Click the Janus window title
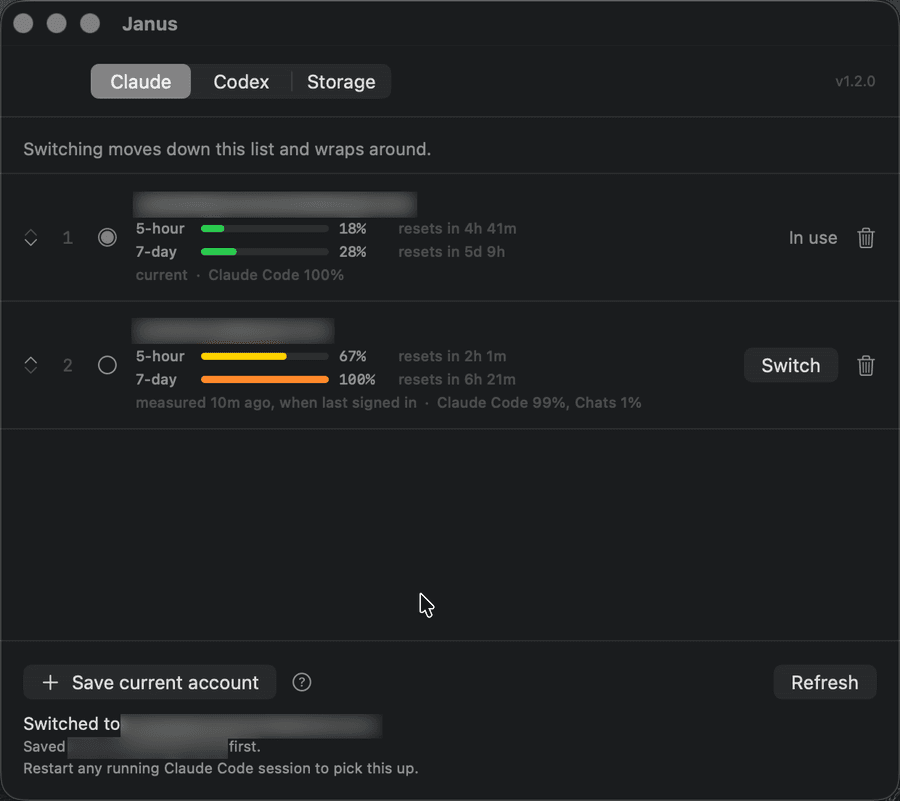900x801 pixels. [150, 24]
